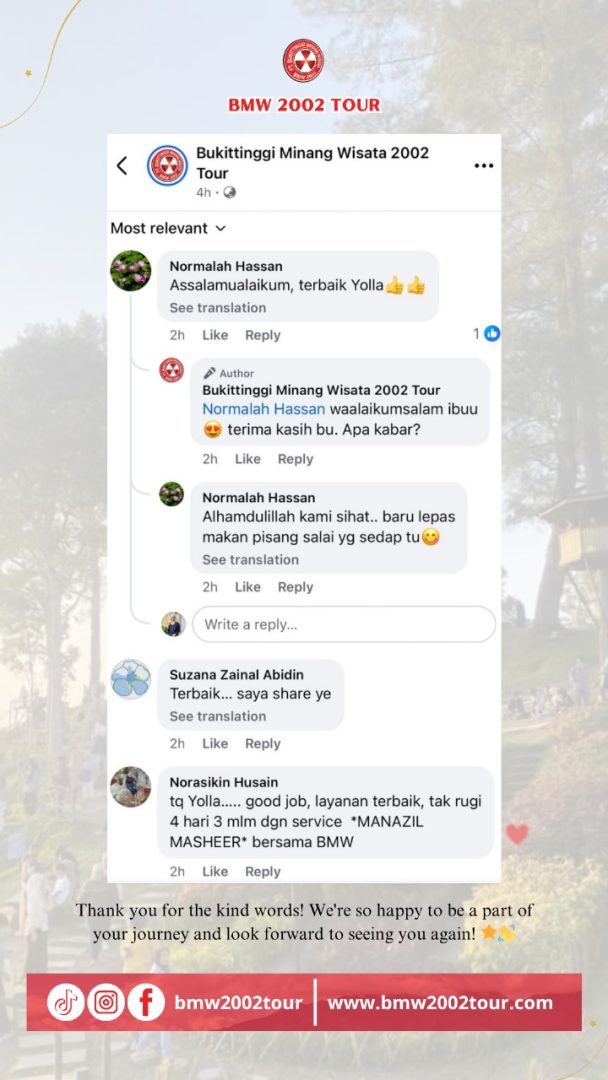Go back using the left chevron arrow

pos(122,165)
